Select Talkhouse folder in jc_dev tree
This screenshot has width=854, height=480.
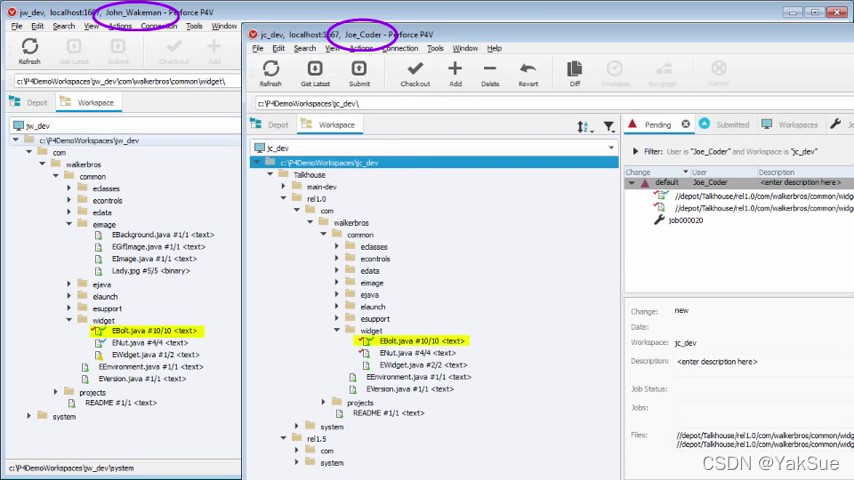click(x=309, y=174)
